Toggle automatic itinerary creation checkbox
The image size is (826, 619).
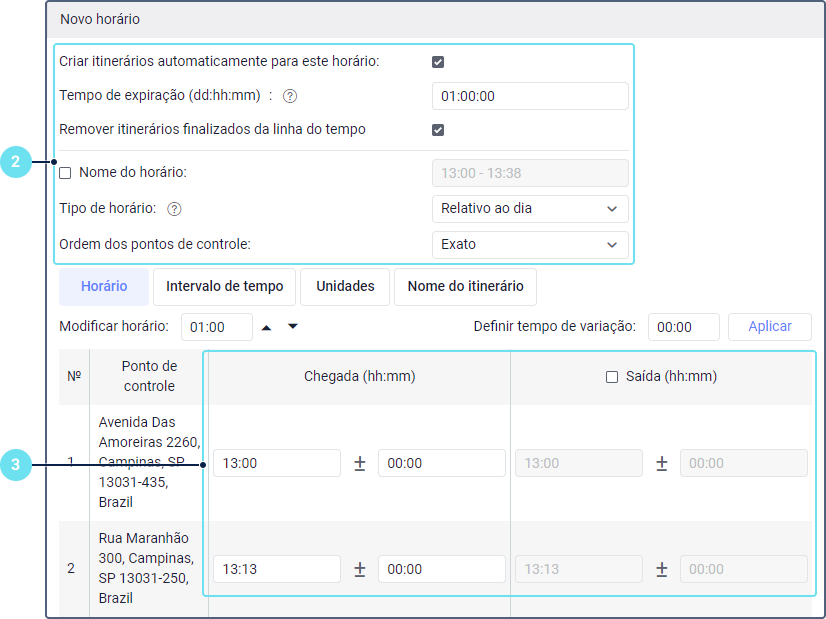coord(438,62)
